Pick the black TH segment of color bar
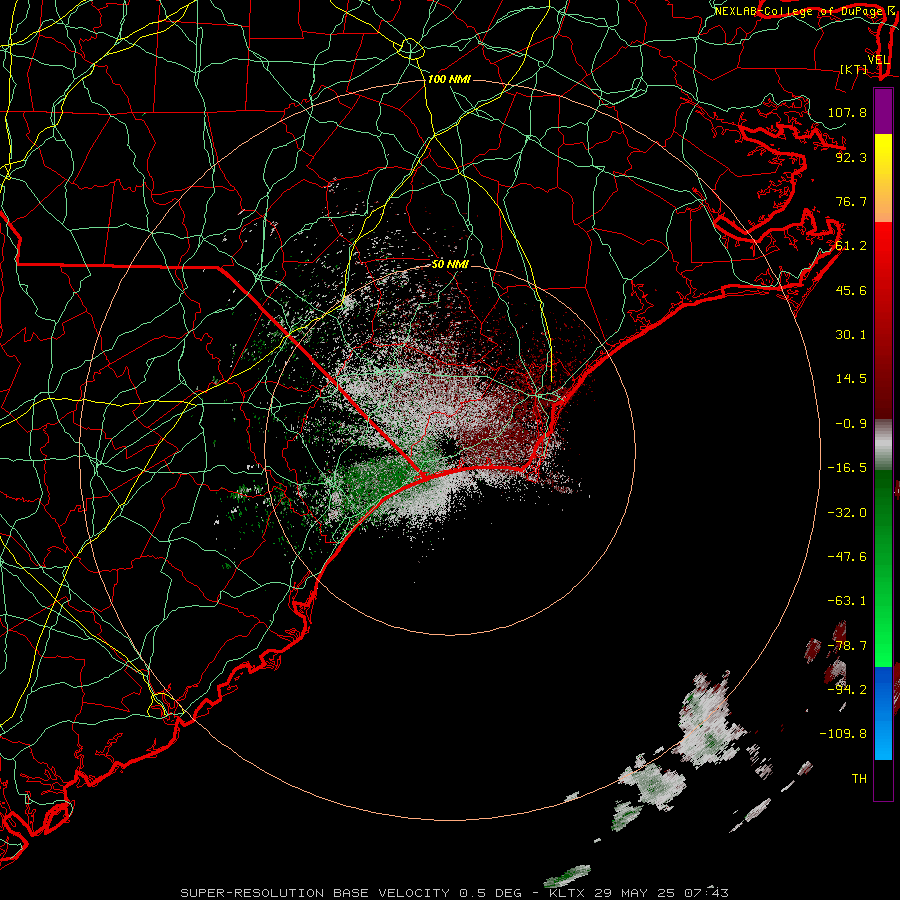 (x=883, y=779)
